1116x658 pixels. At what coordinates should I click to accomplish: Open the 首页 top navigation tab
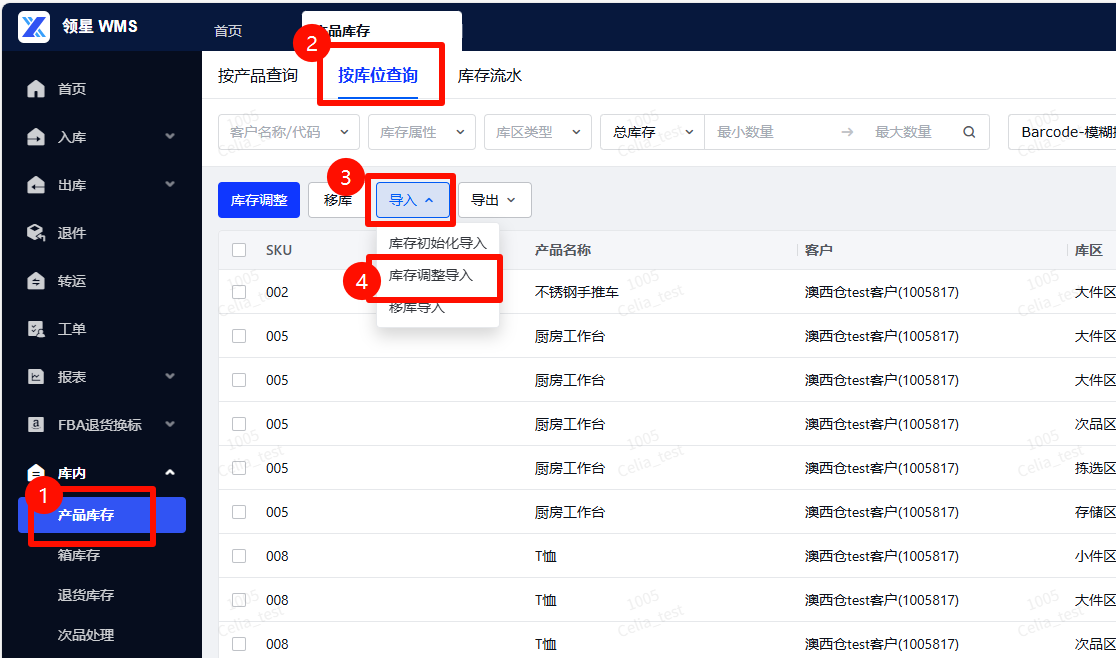[228, 31]
